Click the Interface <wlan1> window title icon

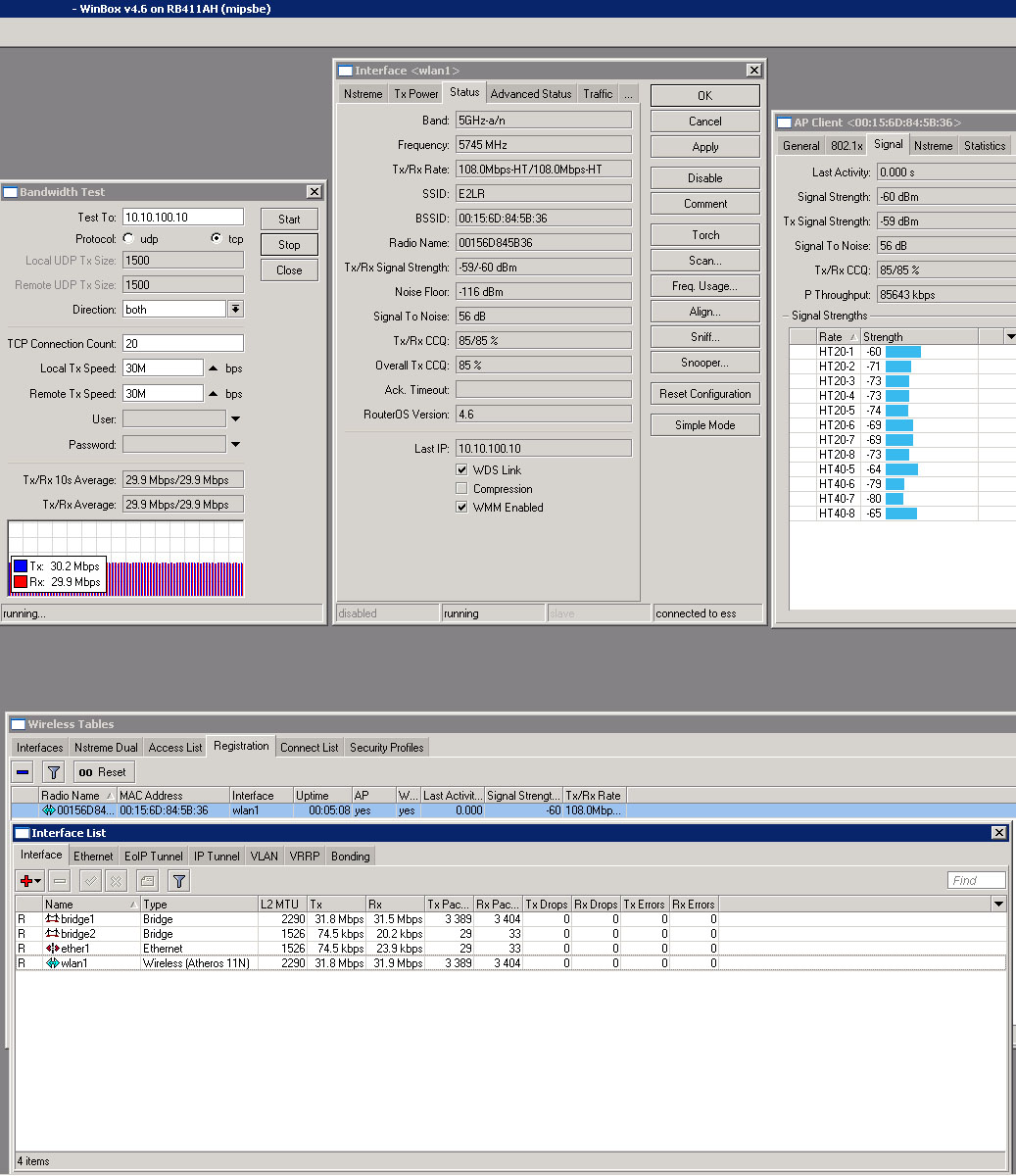[346, 71]
